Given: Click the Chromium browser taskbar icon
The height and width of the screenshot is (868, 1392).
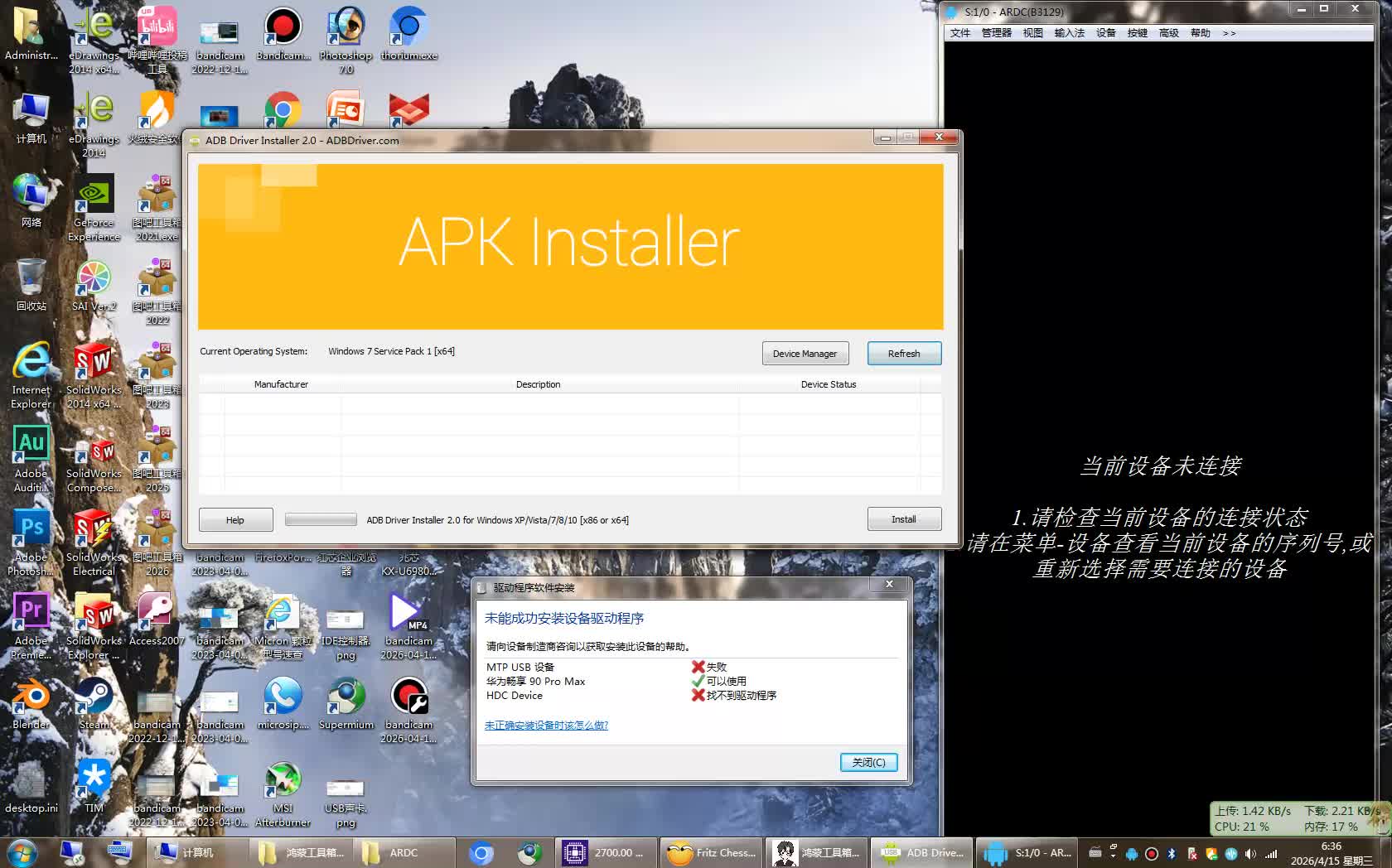Looking at the screenshot, I should 481,852.
